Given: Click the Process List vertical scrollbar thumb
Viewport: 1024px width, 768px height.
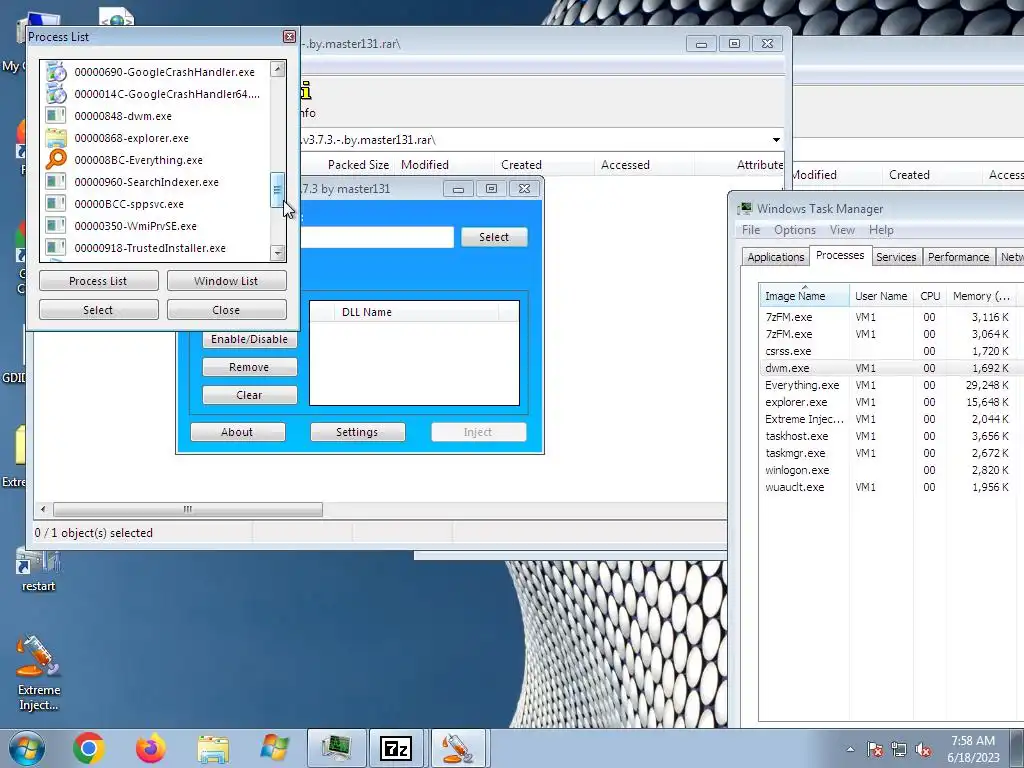Looking at the screenshot, I should [x=278, y=190].
